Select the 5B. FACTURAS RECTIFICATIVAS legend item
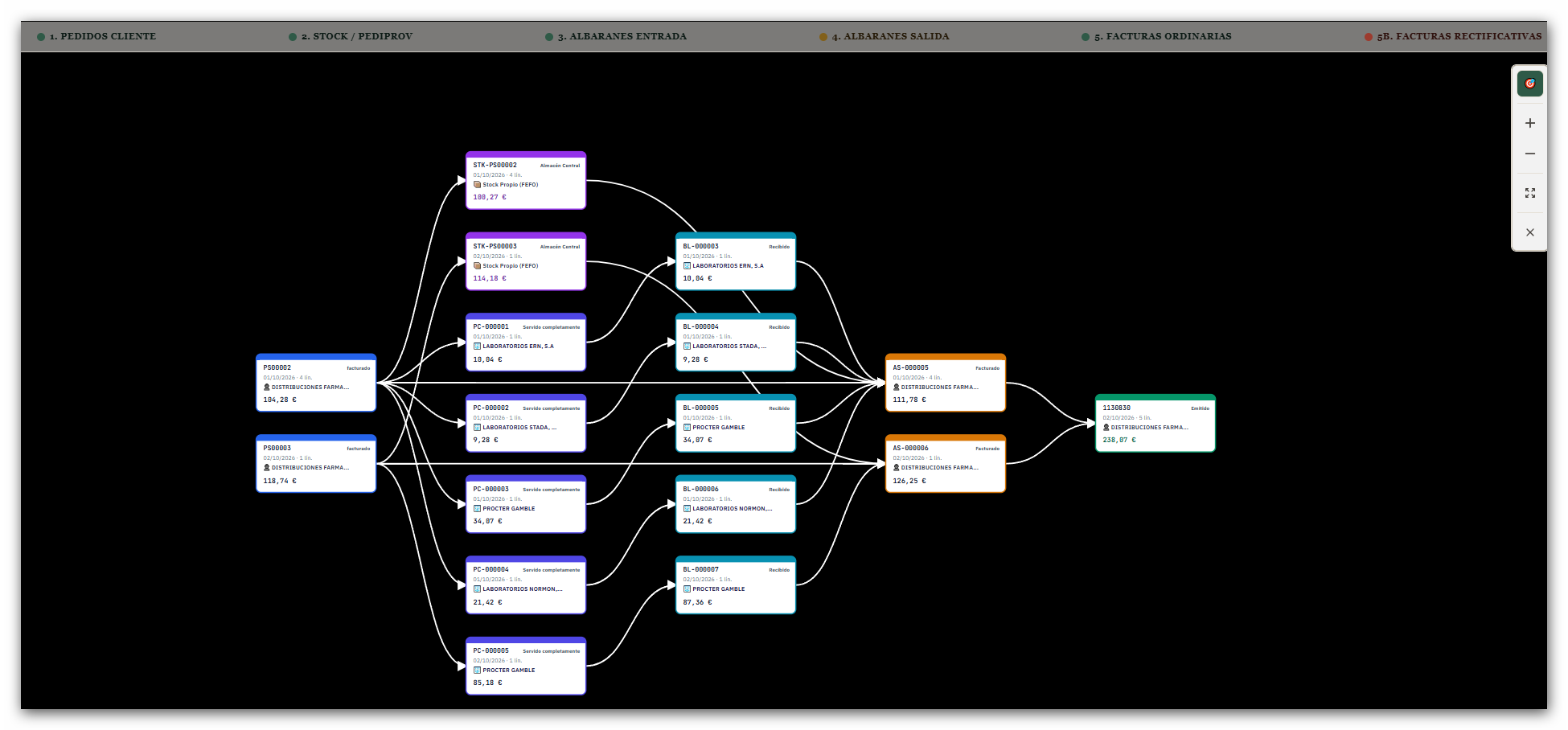Image resolution: width=1568 pixels, height=730 pixels. (1453, 36)
